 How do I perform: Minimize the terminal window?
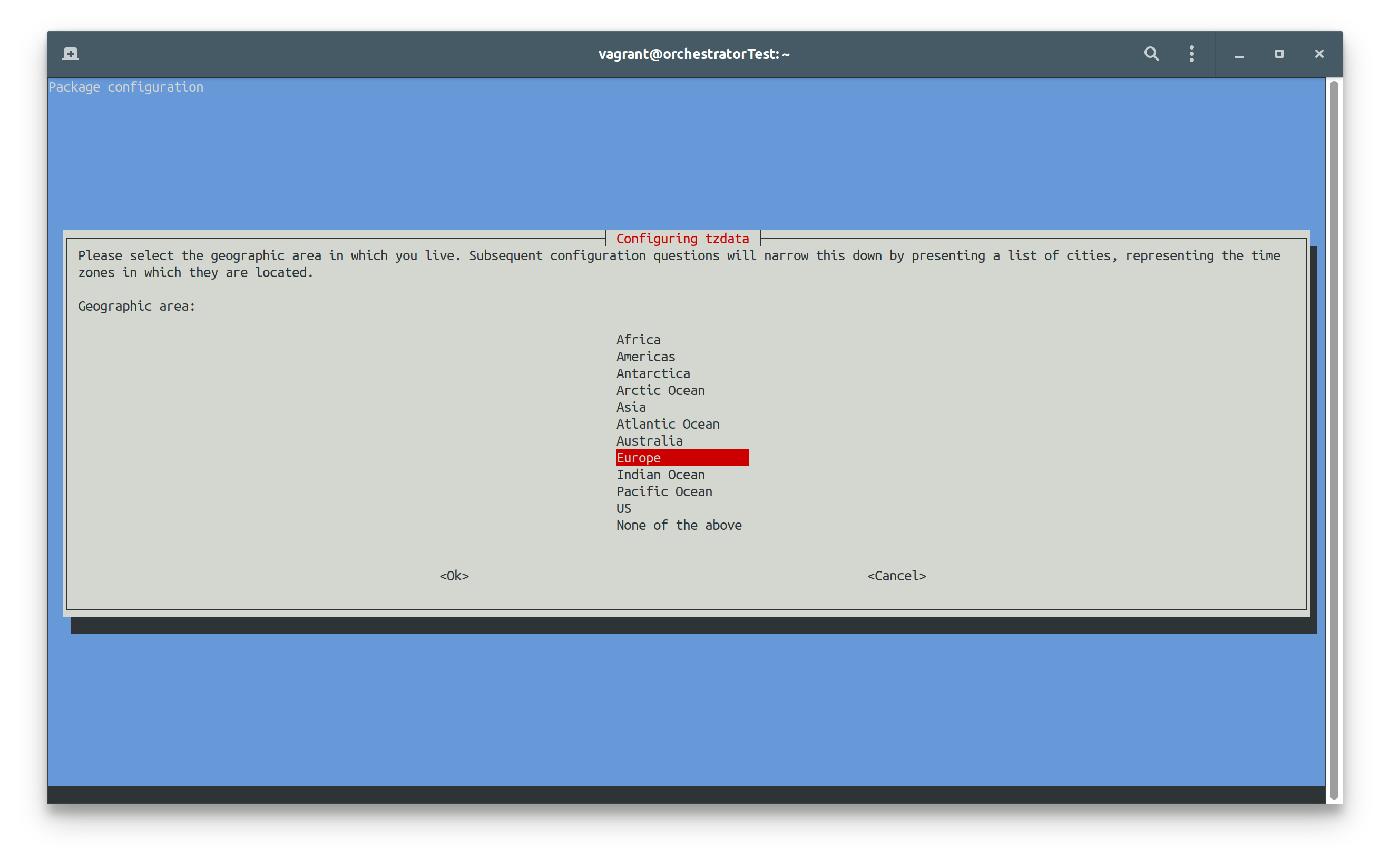click(1239, 55)
